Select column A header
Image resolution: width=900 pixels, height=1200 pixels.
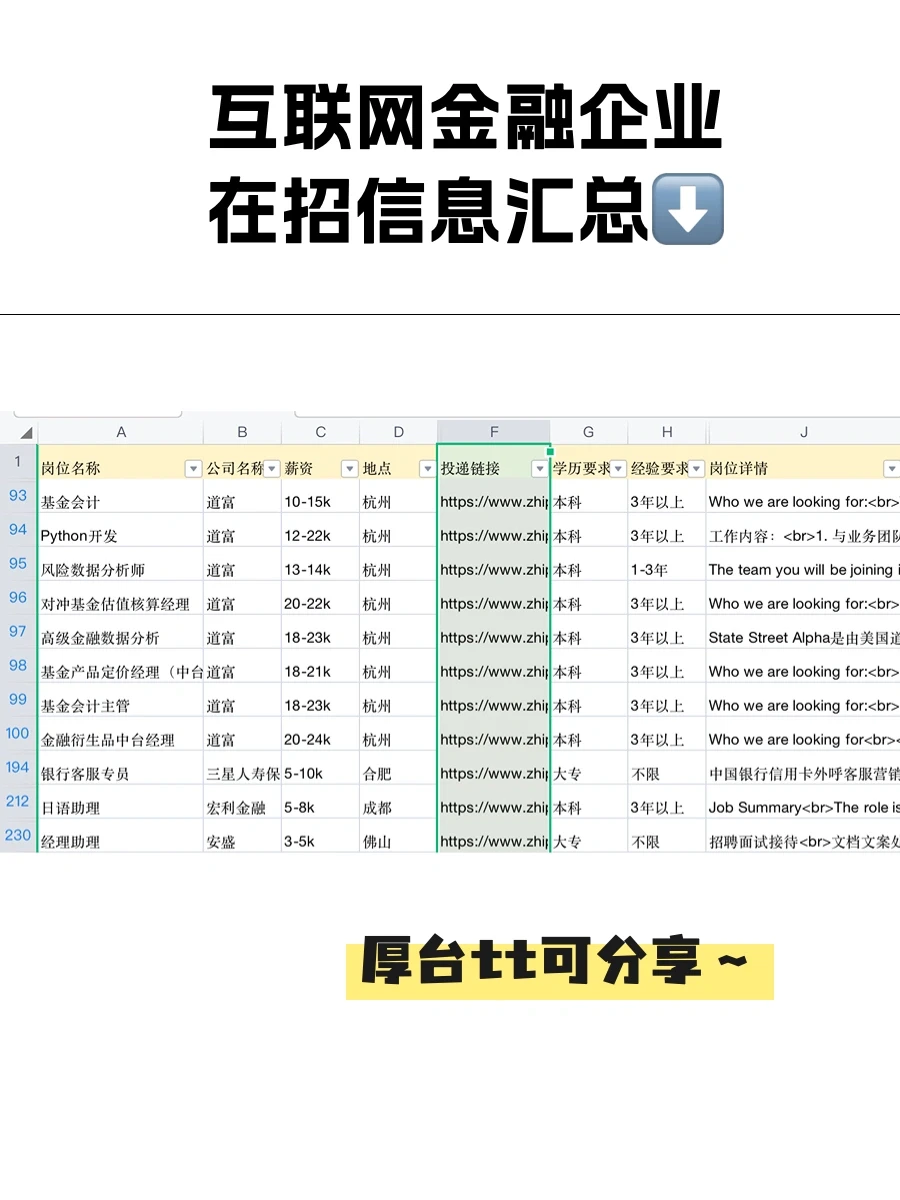[x=120, y=431]
